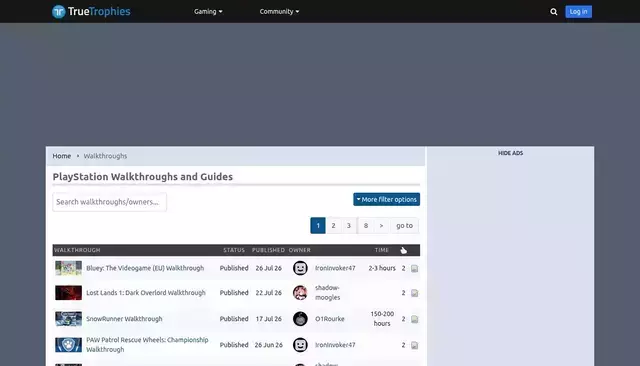The width and height of the screenshot is (640, 366).
Task: Go to Home breadcrumb
Action: (x=62, y=156)
